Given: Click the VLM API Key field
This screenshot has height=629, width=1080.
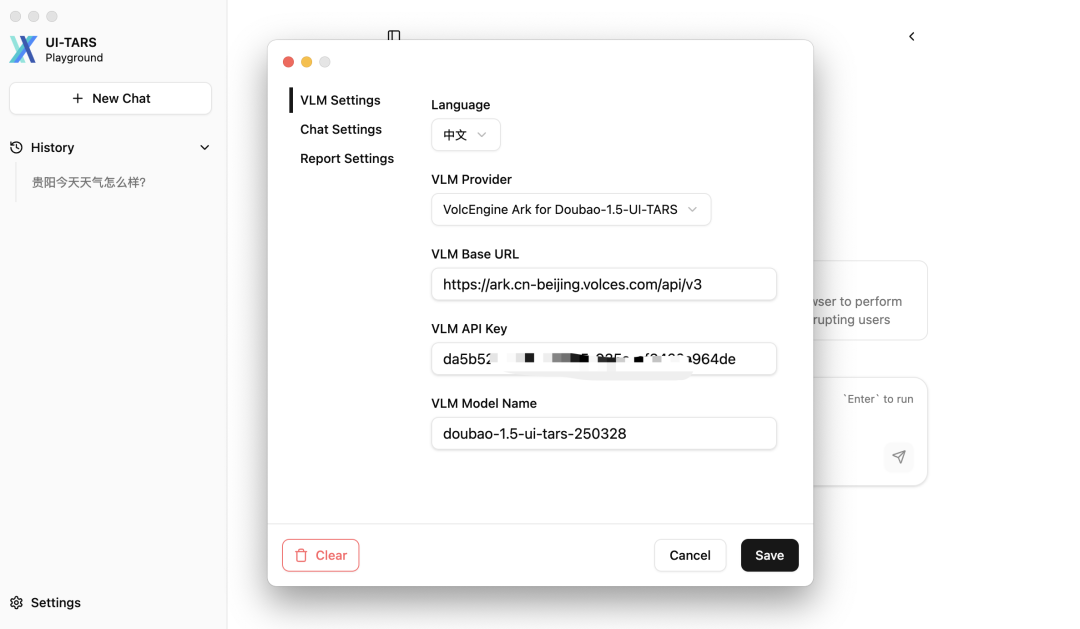Looking at the screenshot, I should pos(604,359).
